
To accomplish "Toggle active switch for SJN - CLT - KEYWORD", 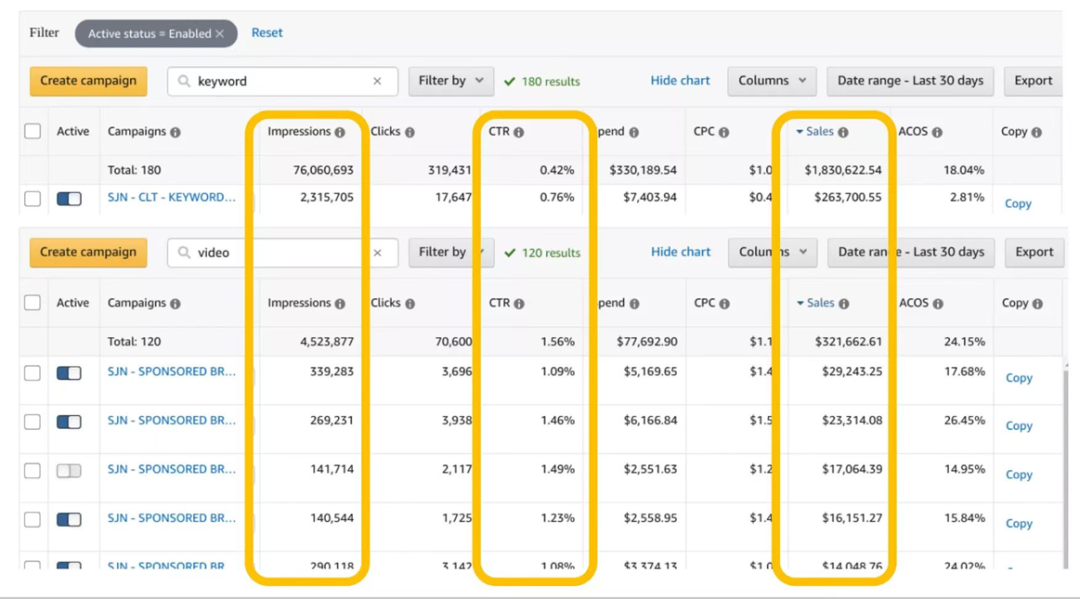I will tap(69, 198).
